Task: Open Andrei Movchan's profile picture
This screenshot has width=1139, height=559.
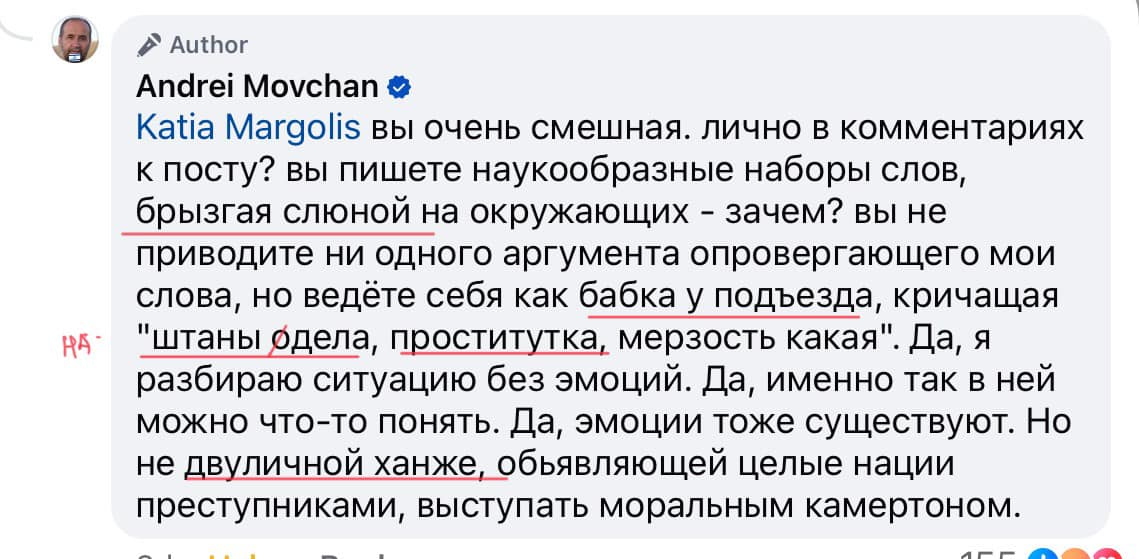Action: point(75,38)
